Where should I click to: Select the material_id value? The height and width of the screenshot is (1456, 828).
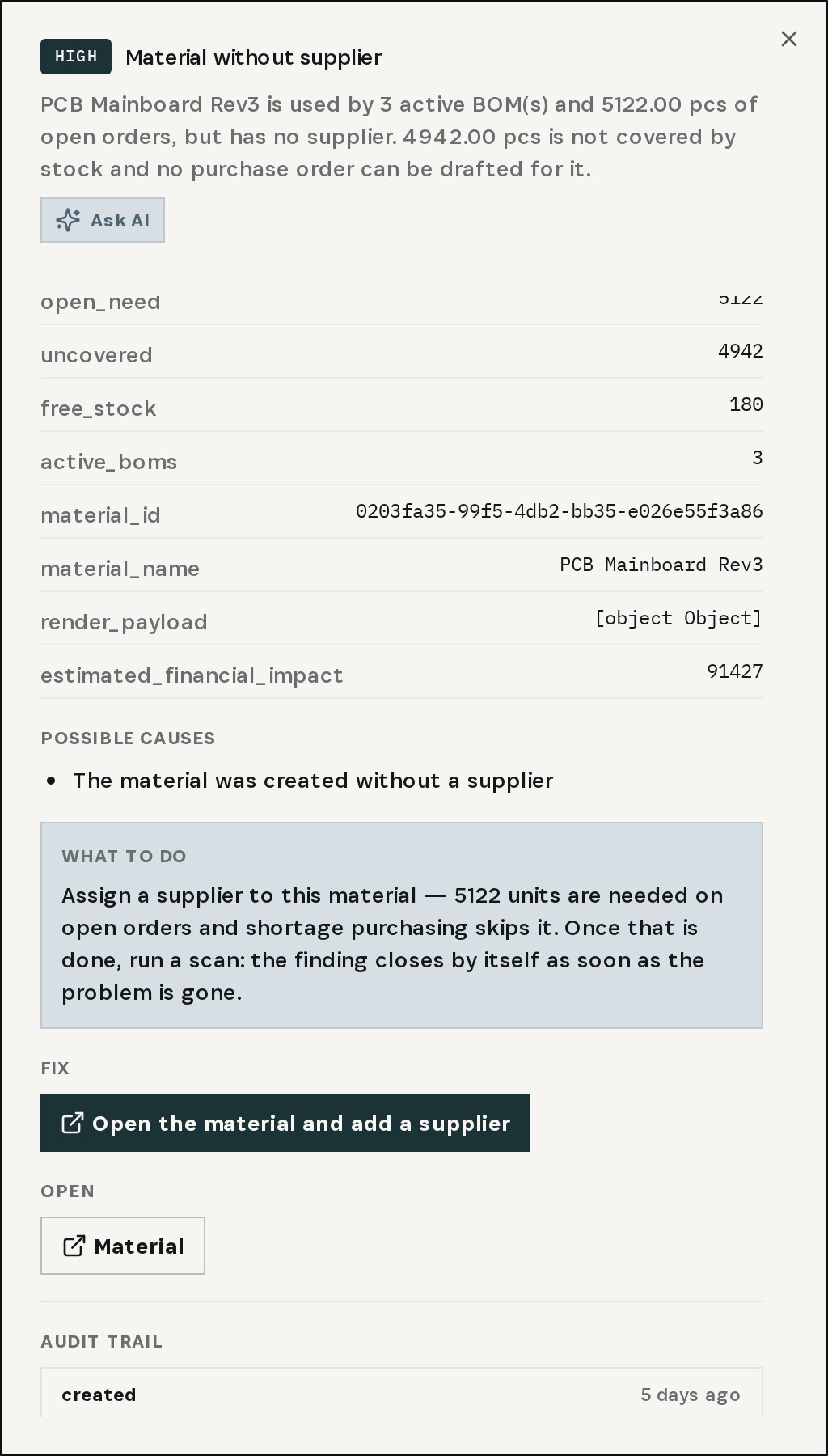click(560, 511)
